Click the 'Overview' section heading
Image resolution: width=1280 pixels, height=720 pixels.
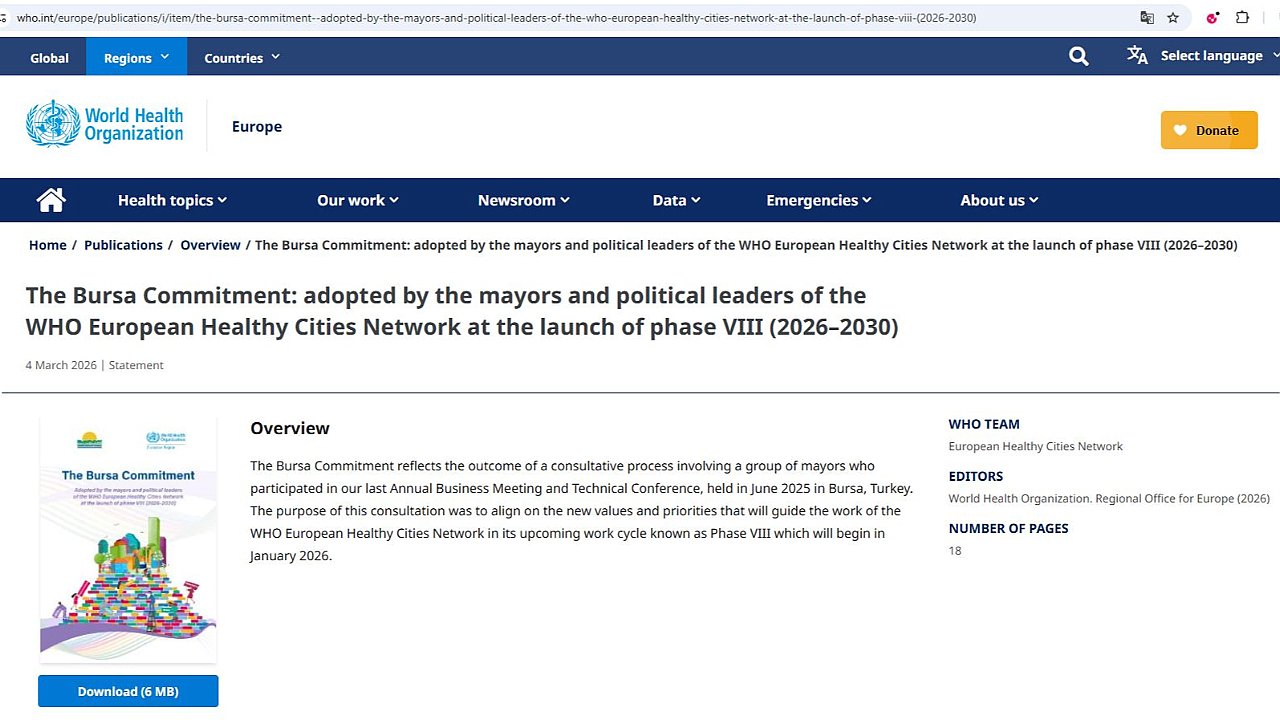(x=290, y=428)
